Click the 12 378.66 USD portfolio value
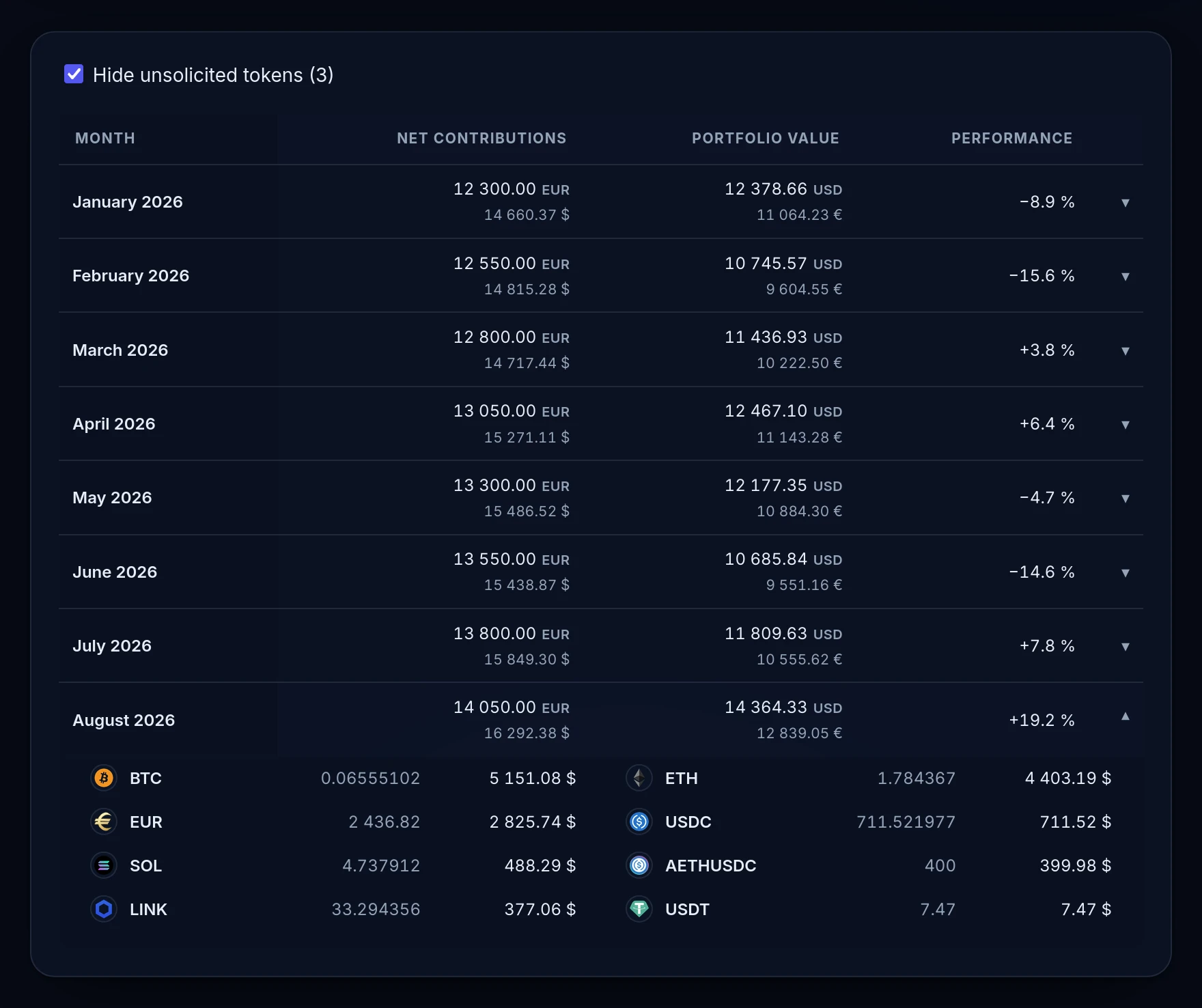Screen dimensions: 1202x1008 pyautogui.click(x=783, y=189)
